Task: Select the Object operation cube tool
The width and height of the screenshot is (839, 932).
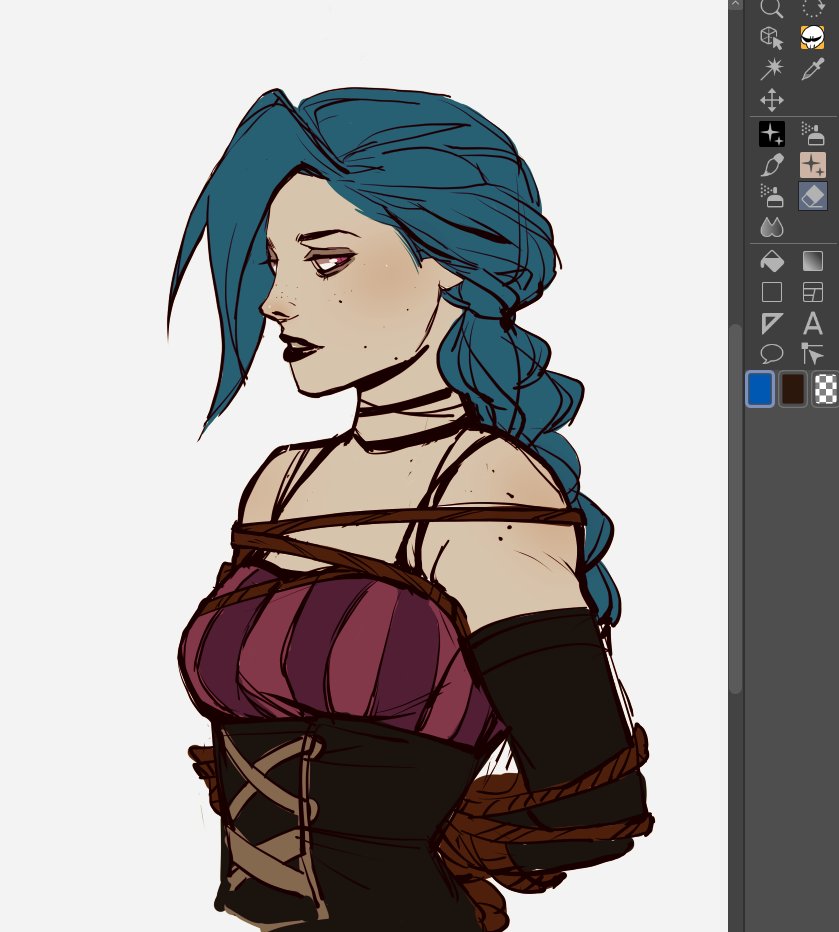Action: pyautogui.click(x=771, y=38)
